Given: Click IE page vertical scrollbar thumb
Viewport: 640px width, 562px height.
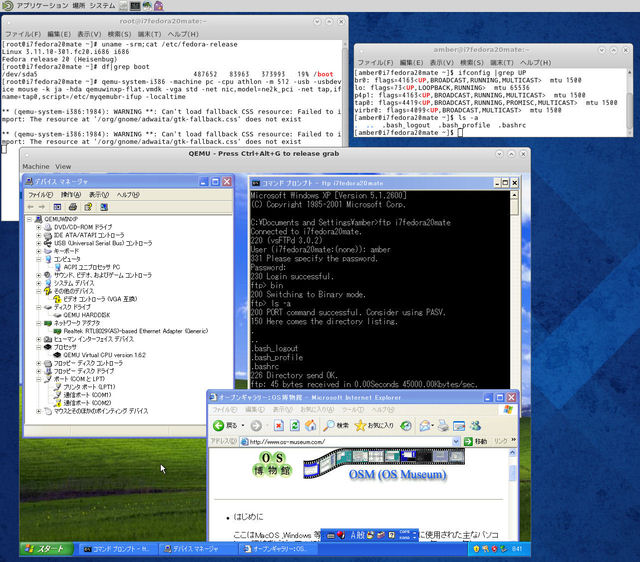Looking at the screenshot, I should [x=513, y=474].
